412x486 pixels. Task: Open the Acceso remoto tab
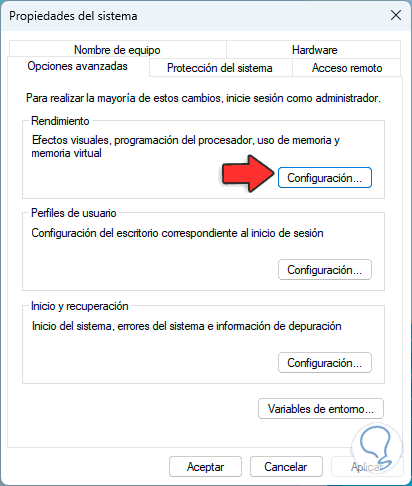tap(347, 68)
